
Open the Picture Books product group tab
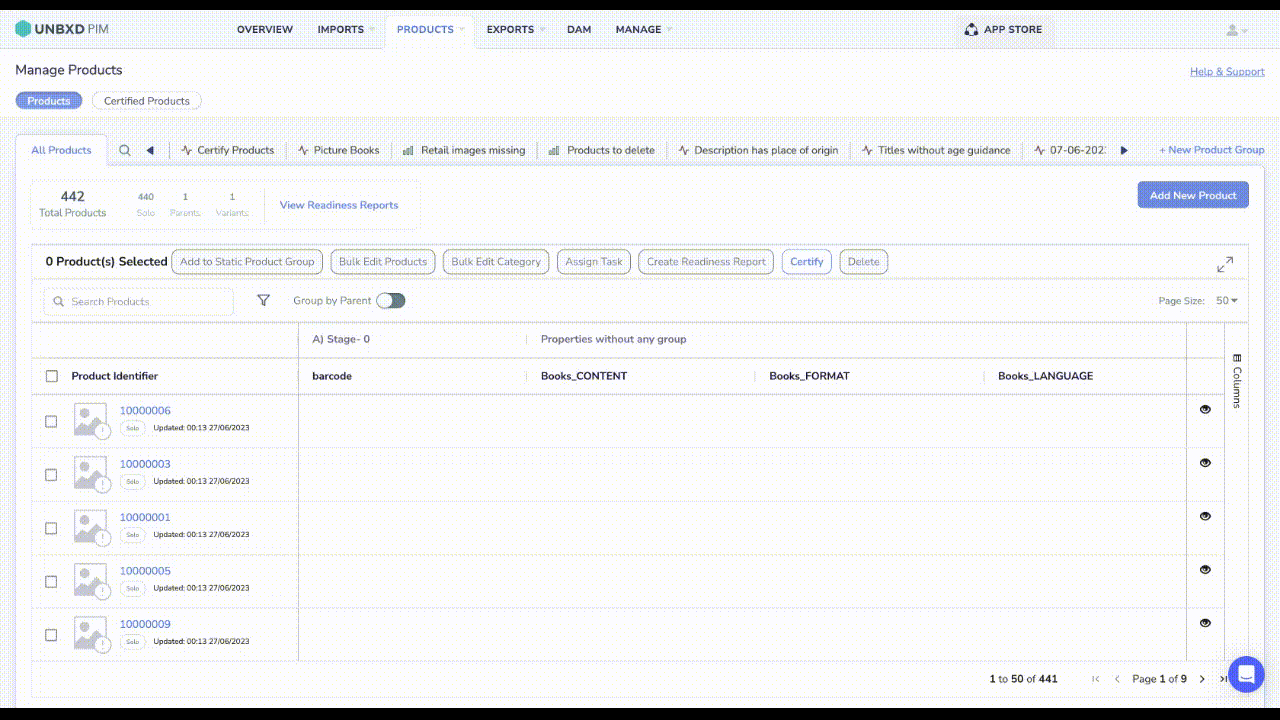(339, 151)
